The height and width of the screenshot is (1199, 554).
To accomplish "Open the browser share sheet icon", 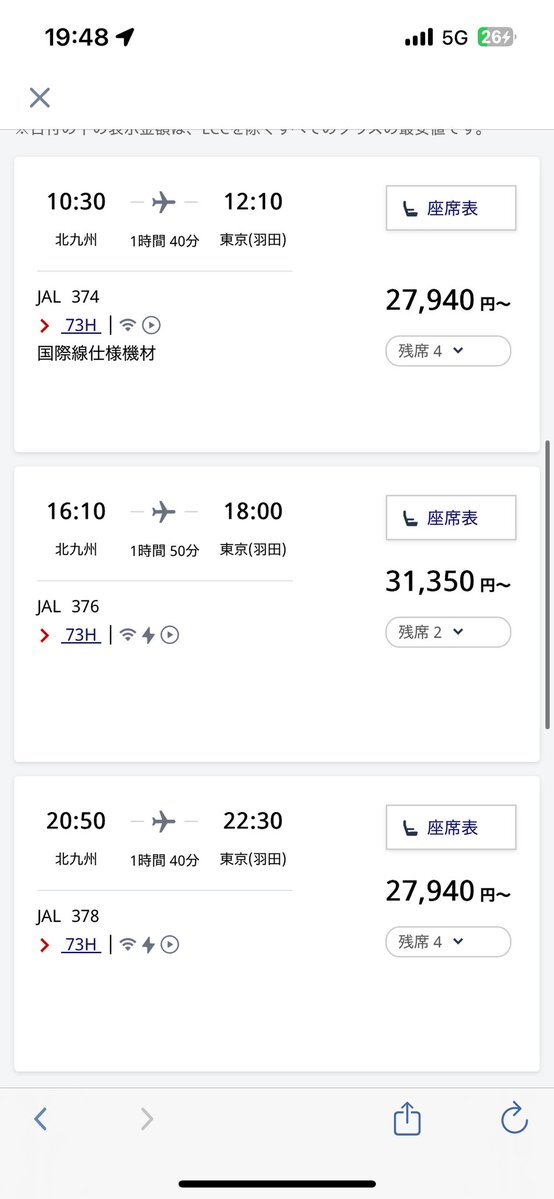I will 407,1118.
